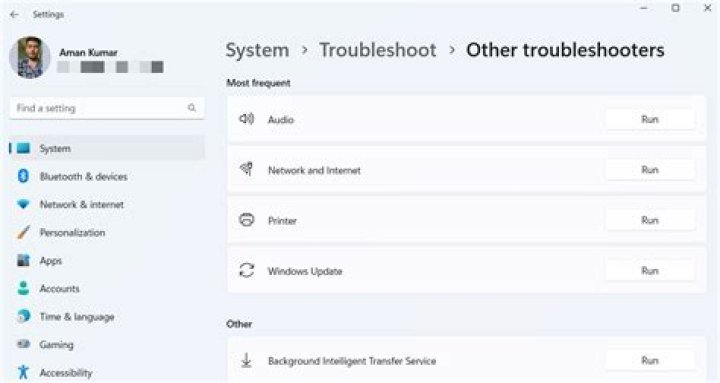Click the Other troubleshooters heading
720x383 pixels.
click(x=565, y=50)
